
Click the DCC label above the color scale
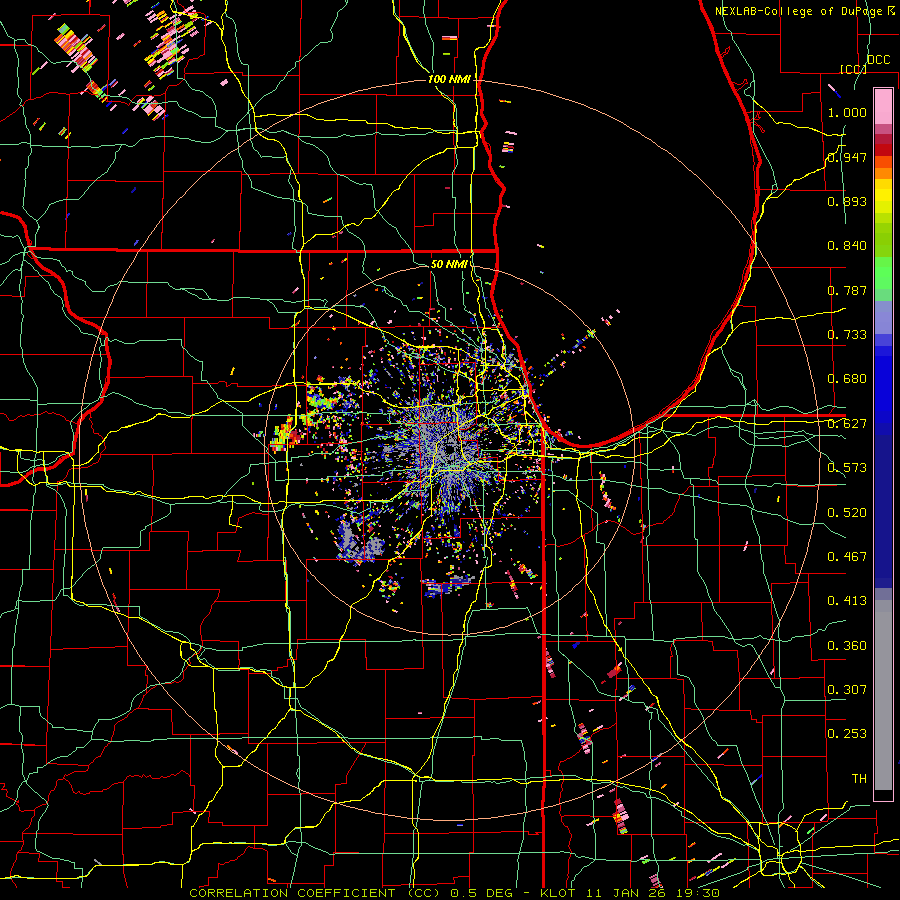coord(878,60)
